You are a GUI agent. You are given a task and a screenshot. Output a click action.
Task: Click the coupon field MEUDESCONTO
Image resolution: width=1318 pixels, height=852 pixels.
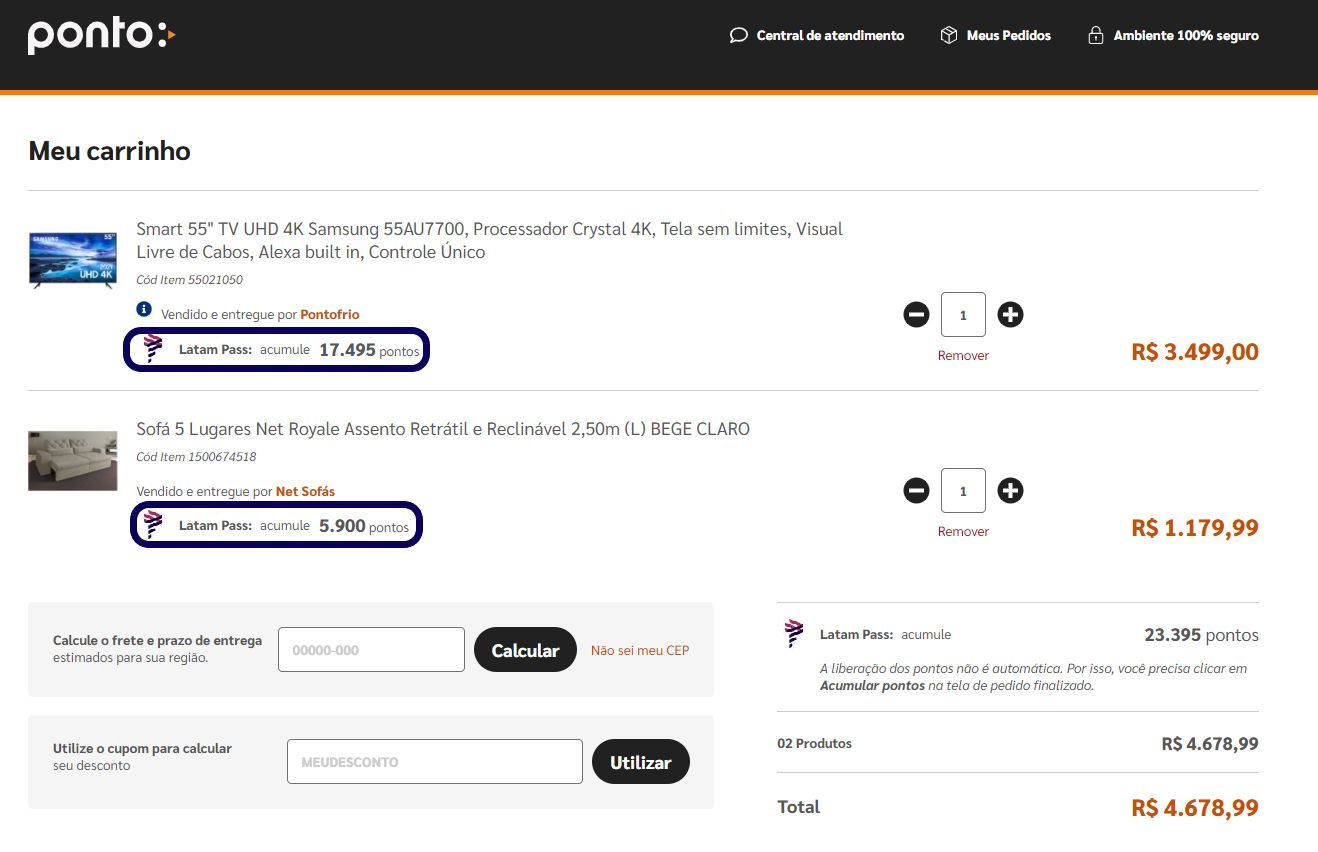tap(434, 762)
